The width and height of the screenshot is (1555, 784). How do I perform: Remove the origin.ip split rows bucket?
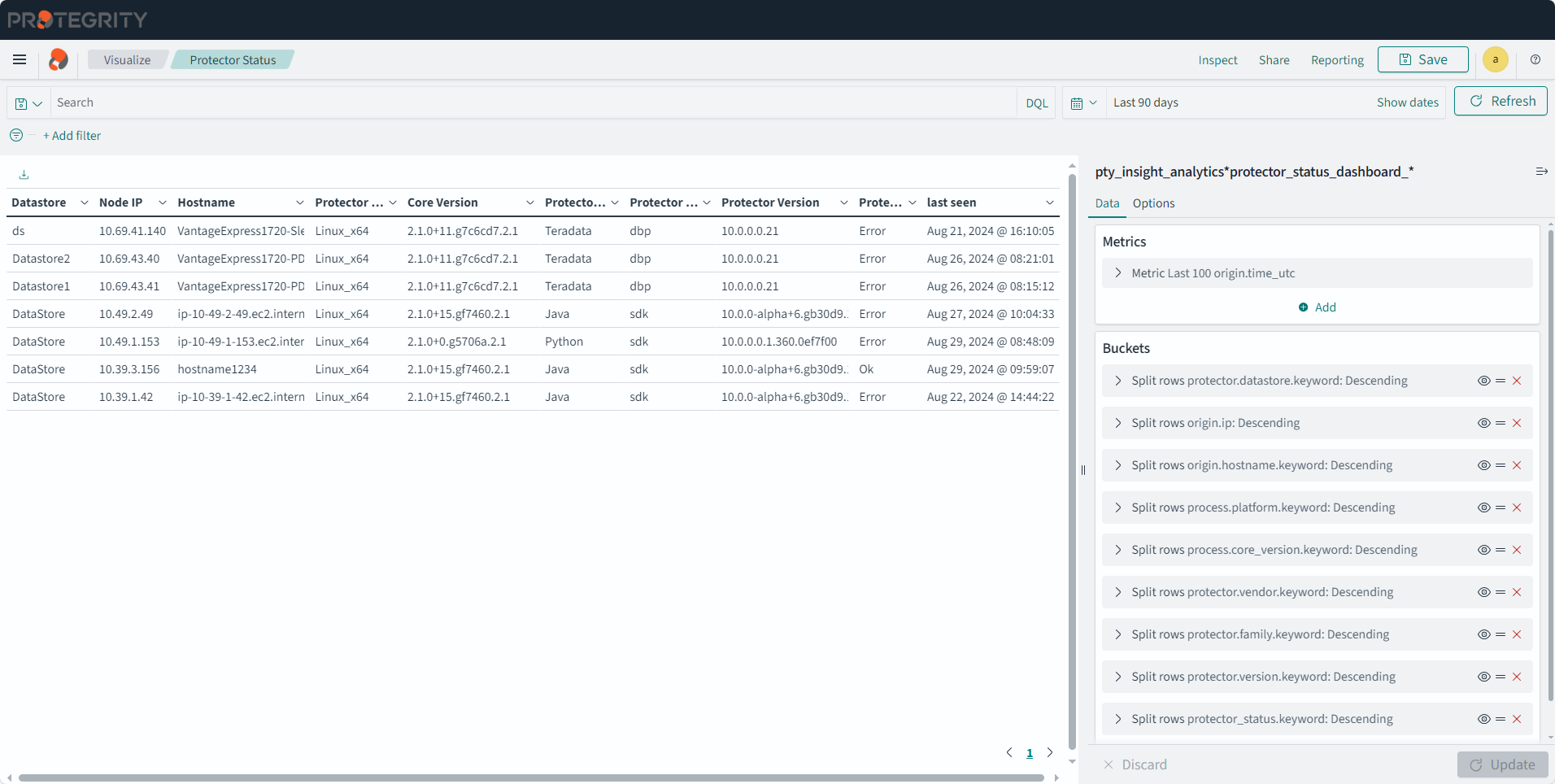click(1517, 423)
